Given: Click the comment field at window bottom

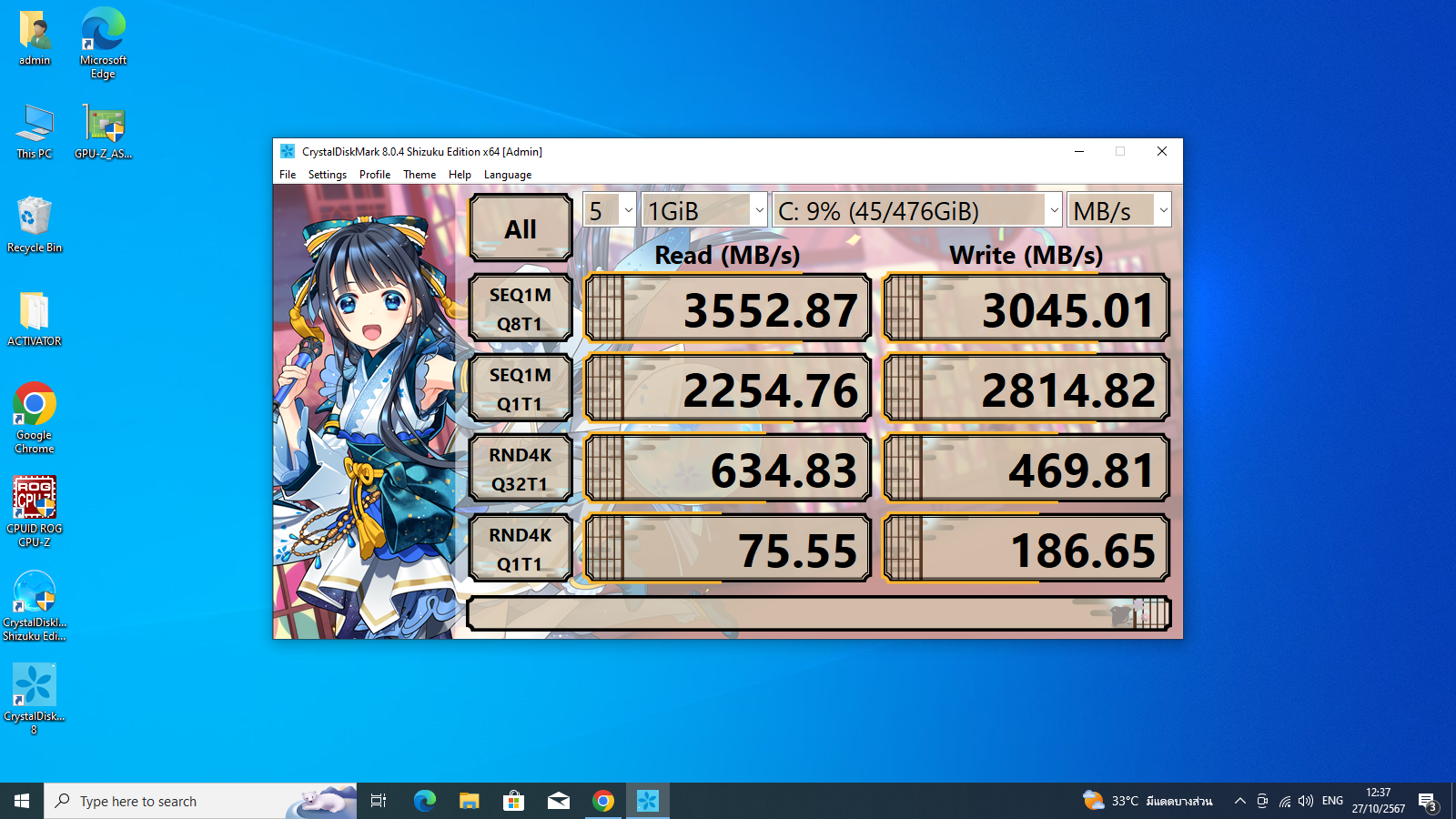Looking at the screenshot, I should tap(819, 613).
